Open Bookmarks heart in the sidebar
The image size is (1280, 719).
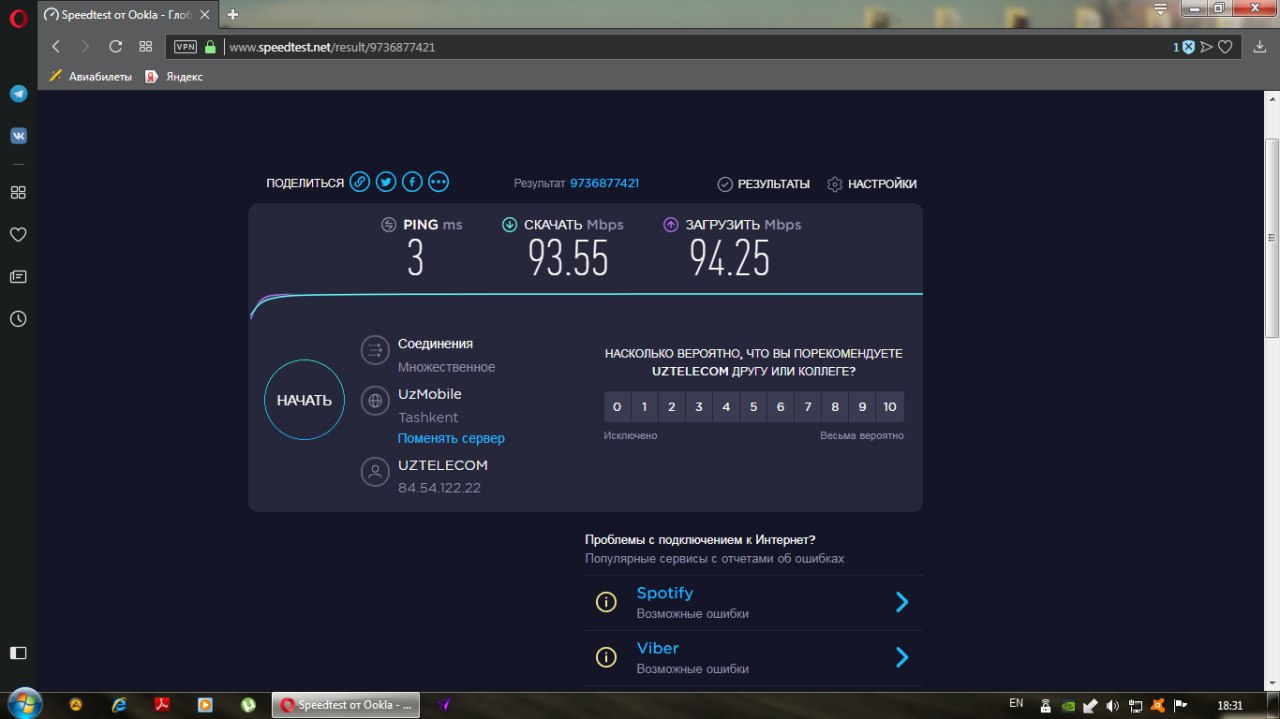coord(18,235)
